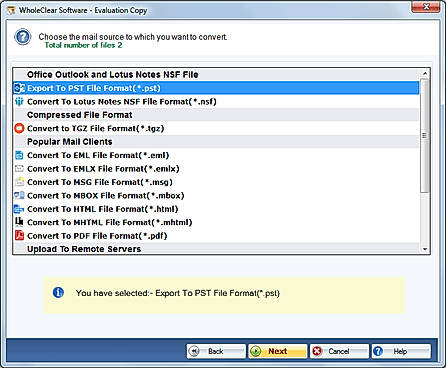The height and width of the screenshot is (368, 446).
Task: Click the HTML file format icon
Action: [19, 209]
